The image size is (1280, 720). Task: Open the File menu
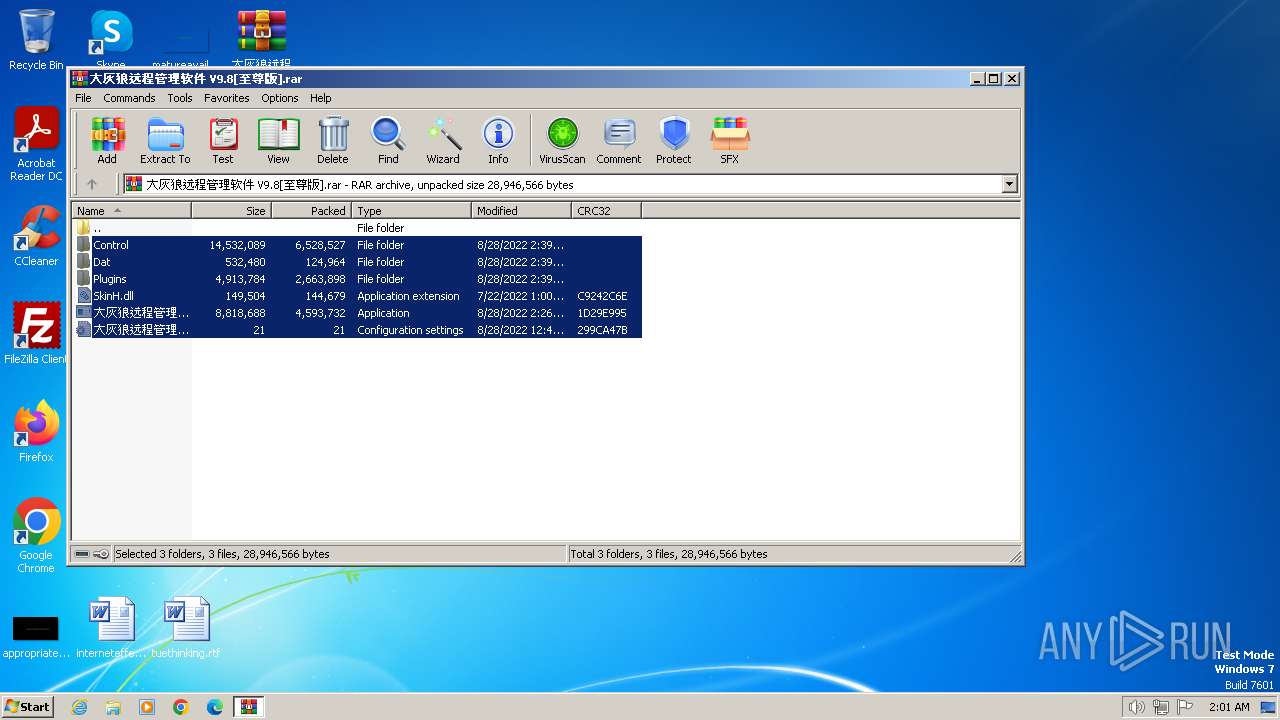click(83, 98)
